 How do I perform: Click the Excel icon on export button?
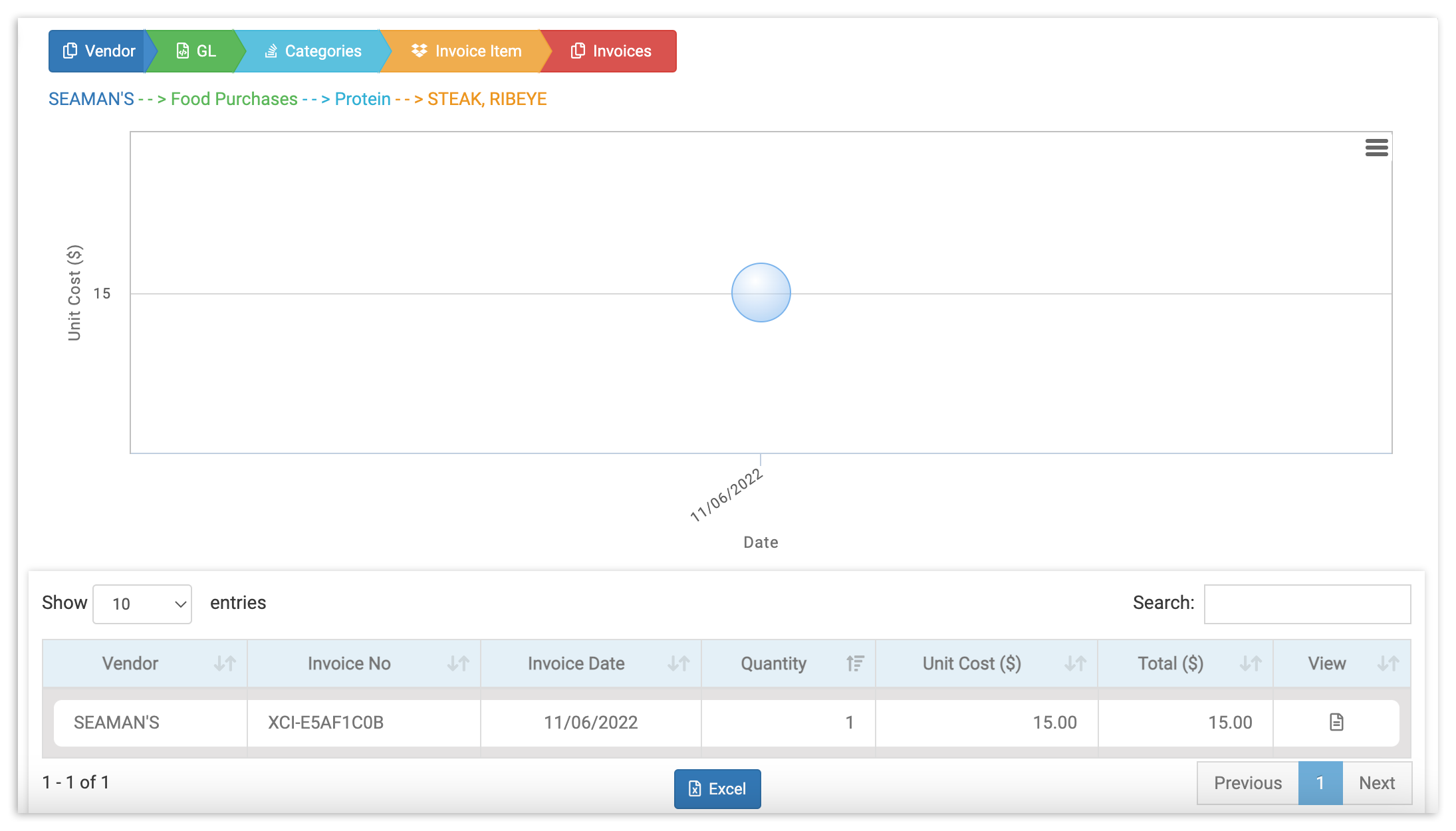coord(695,788)
